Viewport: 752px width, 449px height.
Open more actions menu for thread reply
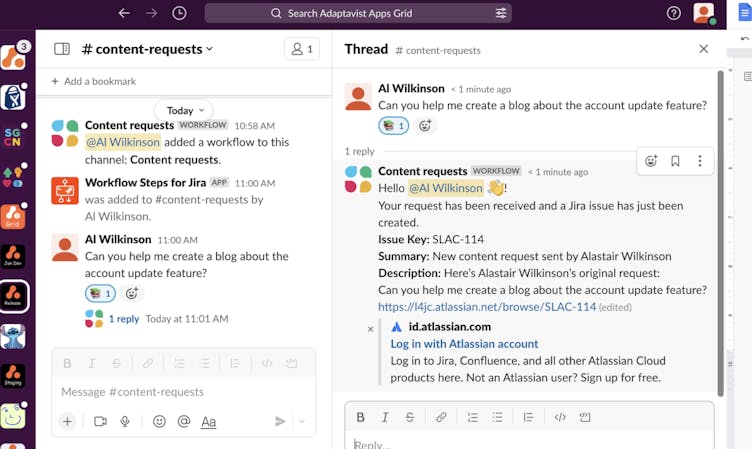tap(700, 161)
